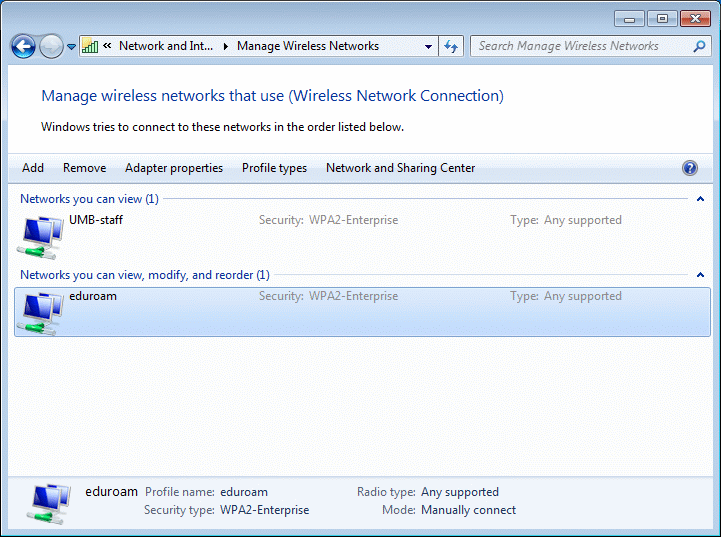This screenshot has height=537, width=721.
Task: Select the UMB-staff network icon
Action: [40, 237]
